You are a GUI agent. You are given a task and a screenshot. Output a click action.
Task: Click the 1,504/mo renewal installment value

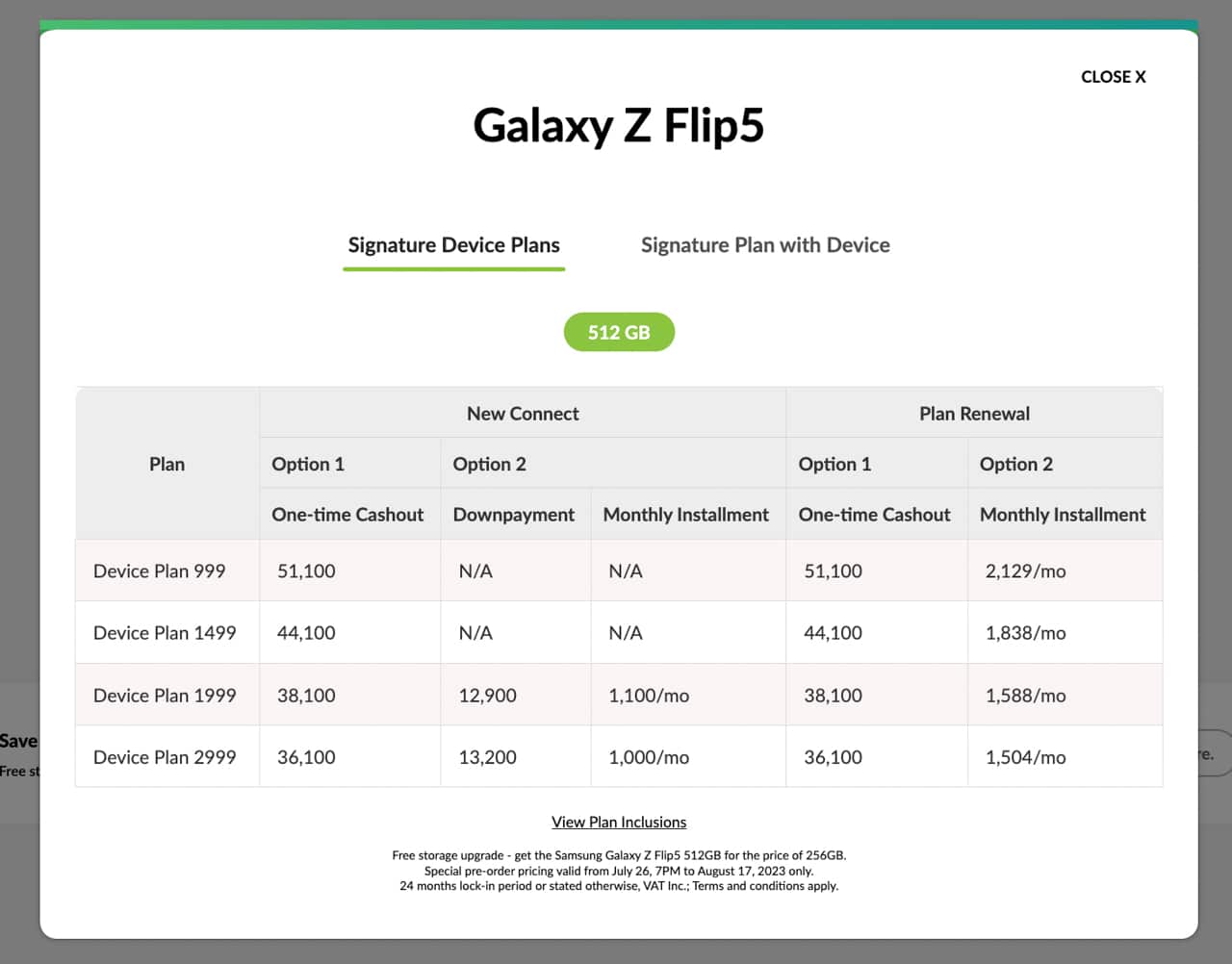click(1025, 757)
